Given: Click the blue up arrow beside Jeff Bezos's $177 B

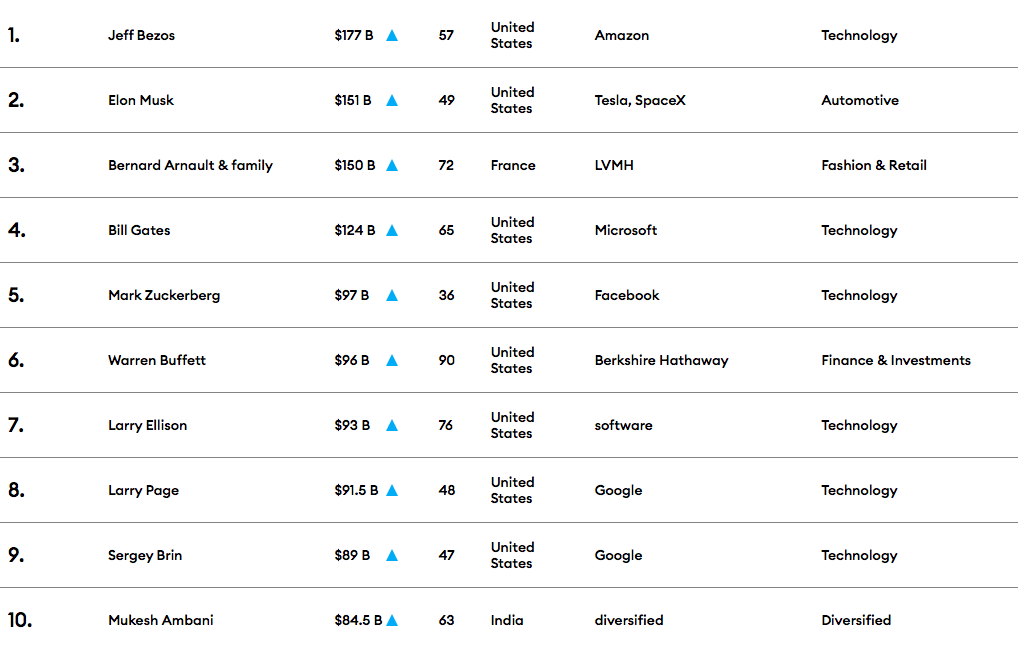Looking at the screenshot, I should tap(392, 36).
